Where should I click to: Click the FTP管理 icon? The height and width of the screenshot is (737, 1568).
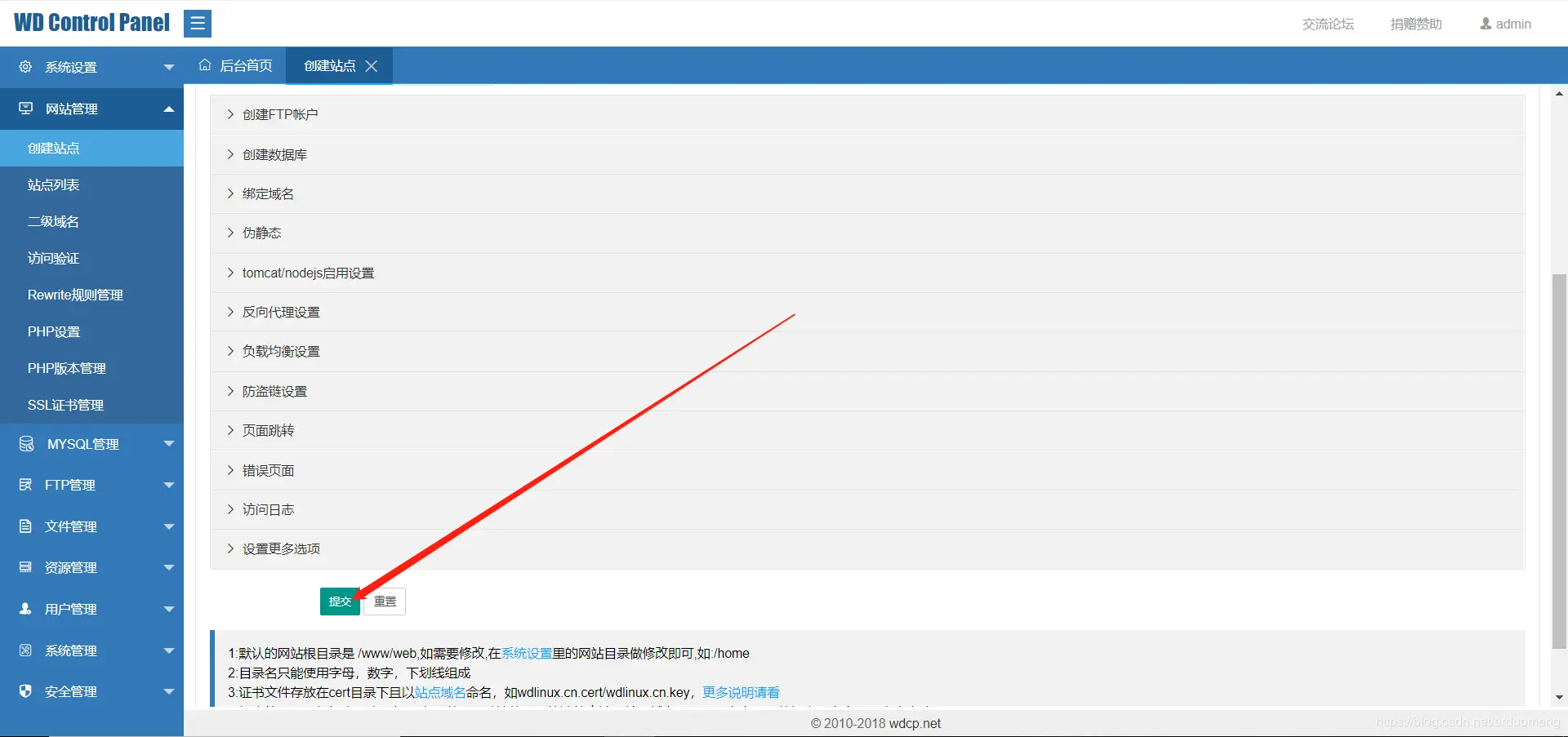point(25,485)
